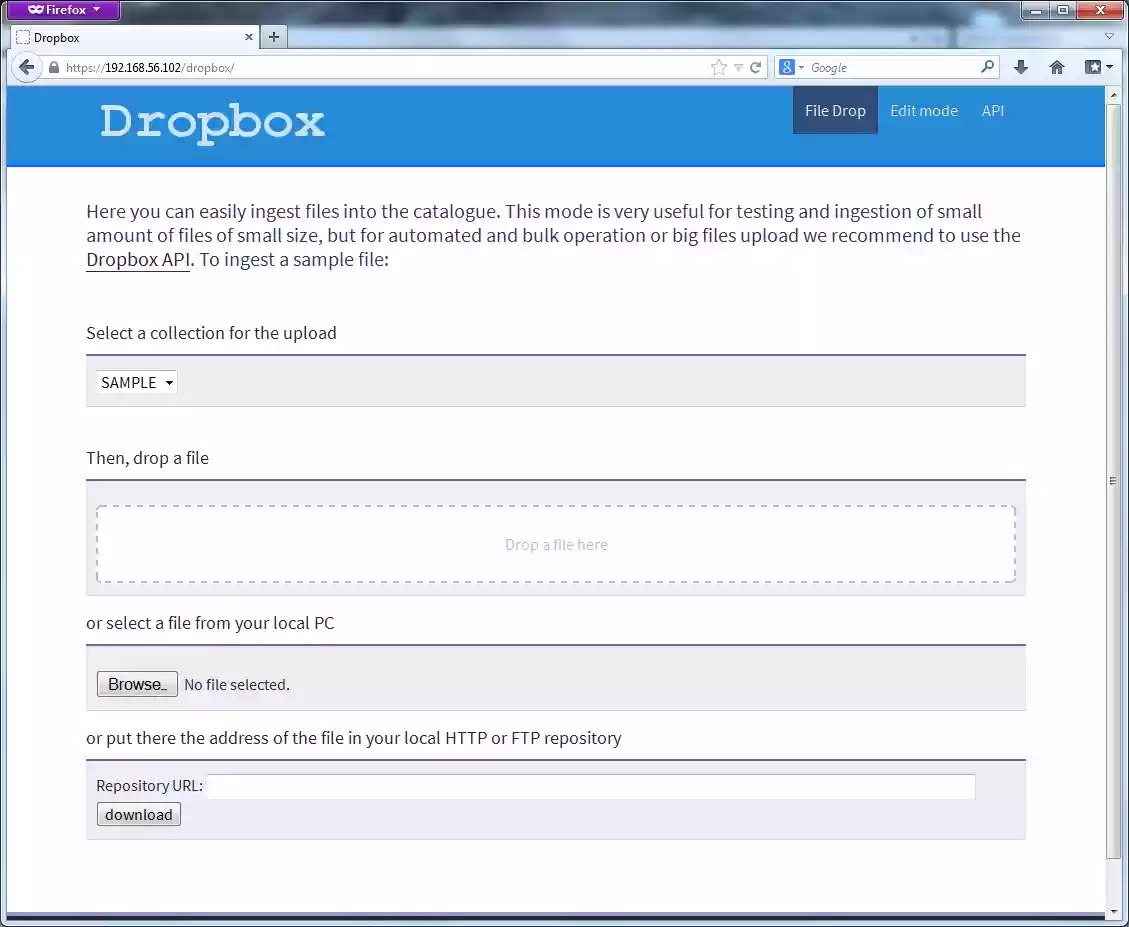Show URL history dropdown arrow
Viewport: 1129px width, 927px height.
click(x=738, y=68)
